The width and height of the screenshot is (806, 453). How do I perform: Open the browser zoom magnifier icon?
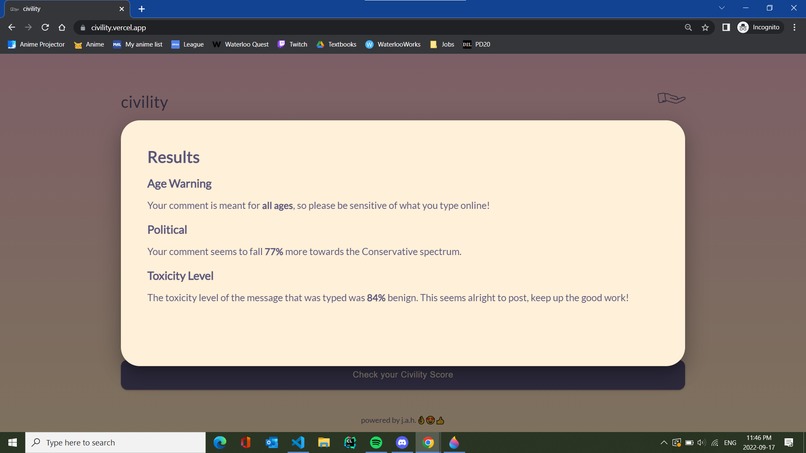tap(688, 27)
